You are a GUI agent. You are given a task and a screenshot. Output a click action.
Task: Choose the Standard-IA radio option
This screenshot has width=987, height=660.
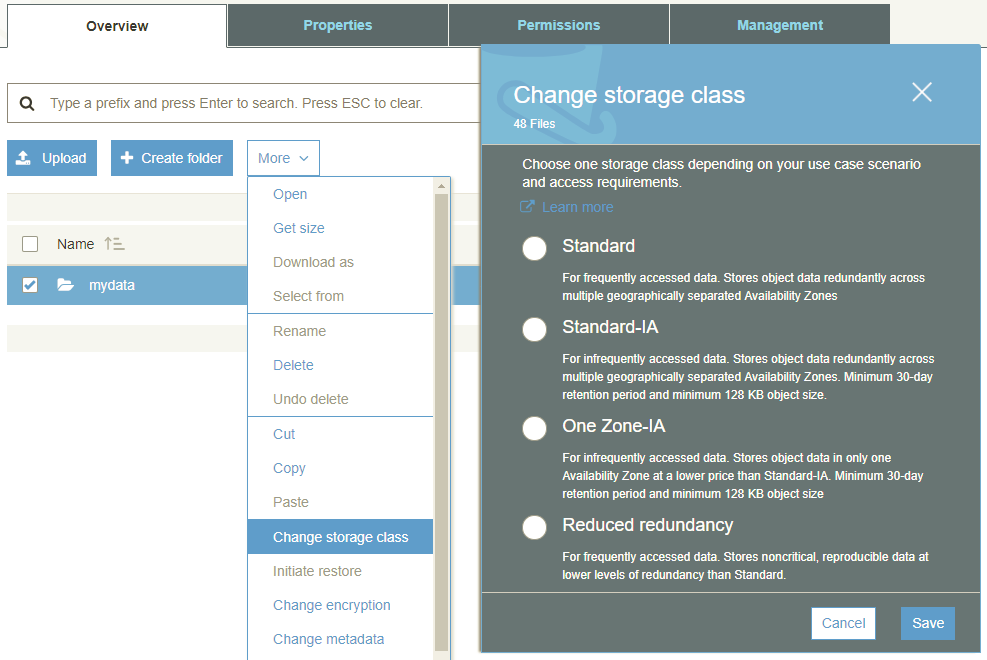pyautogui.click(x=534, y=329)
